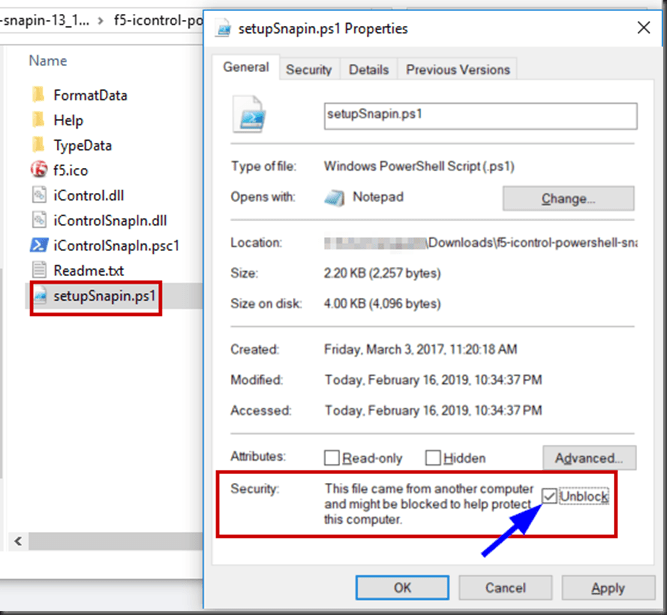
Task: Check the Hidden attribute checkbox
Action: tap(433, 458)
